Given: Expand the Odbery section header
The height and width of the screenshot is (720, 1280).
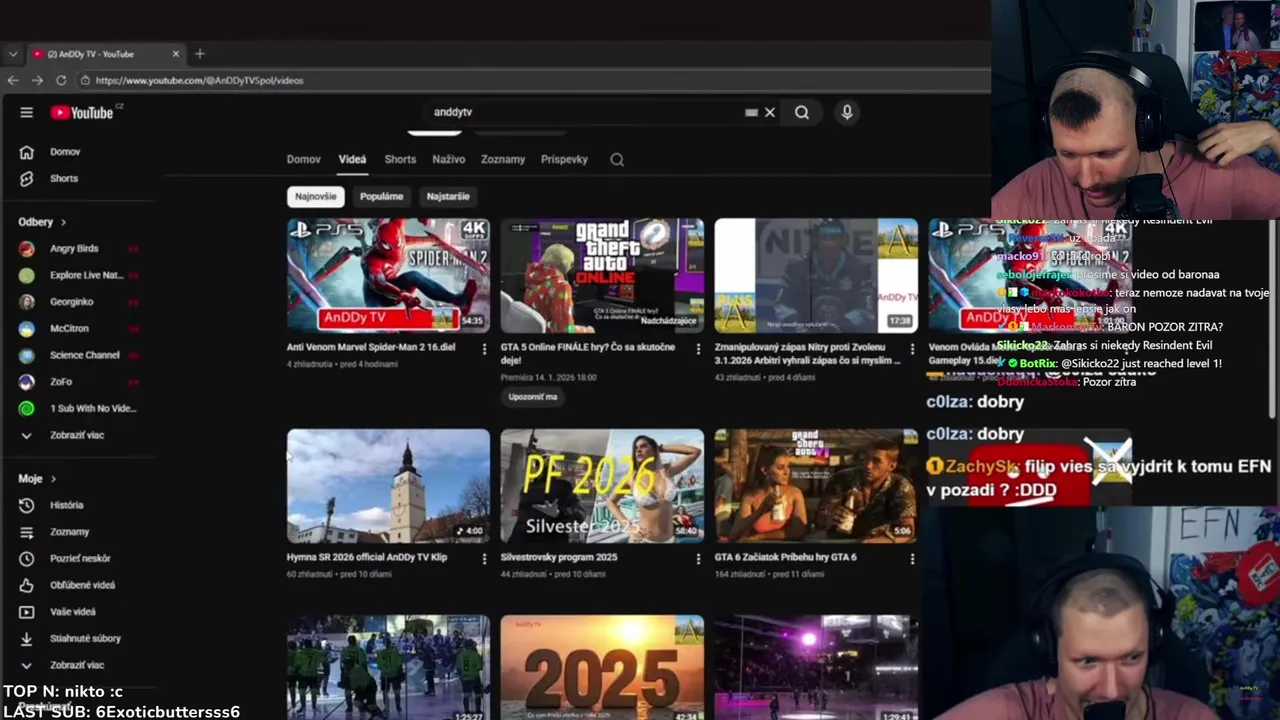Looking at the screenshot, I should click(42, 222).
